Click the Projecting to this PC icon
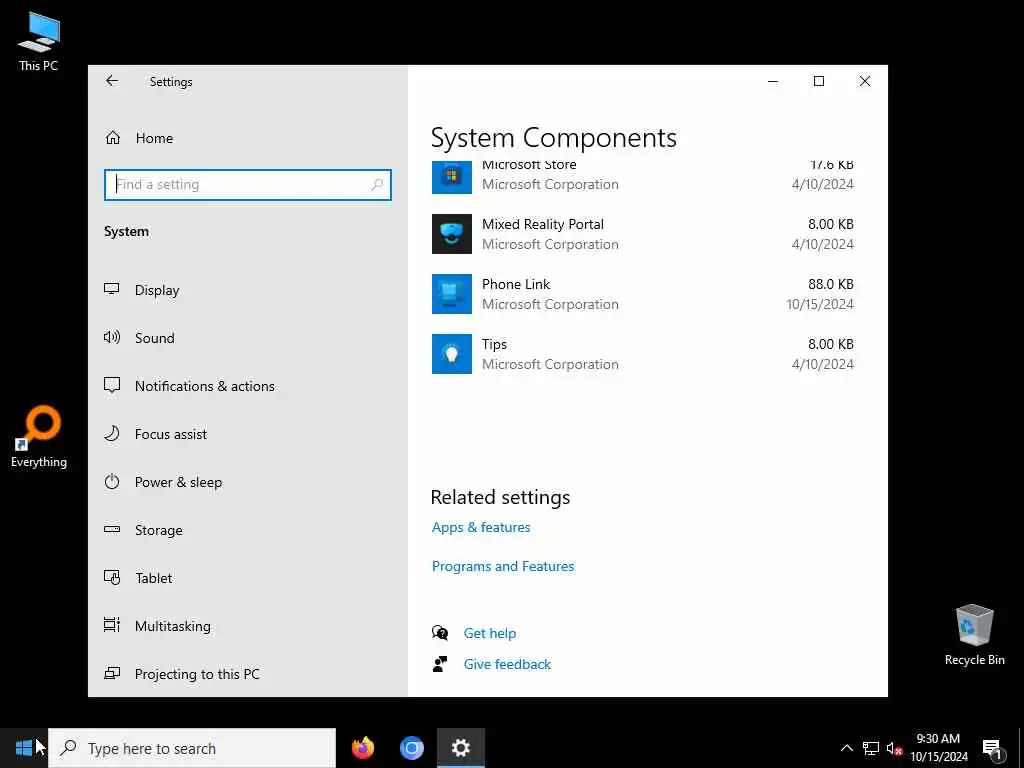1024x768 pixels. click(x=112, y=673)
